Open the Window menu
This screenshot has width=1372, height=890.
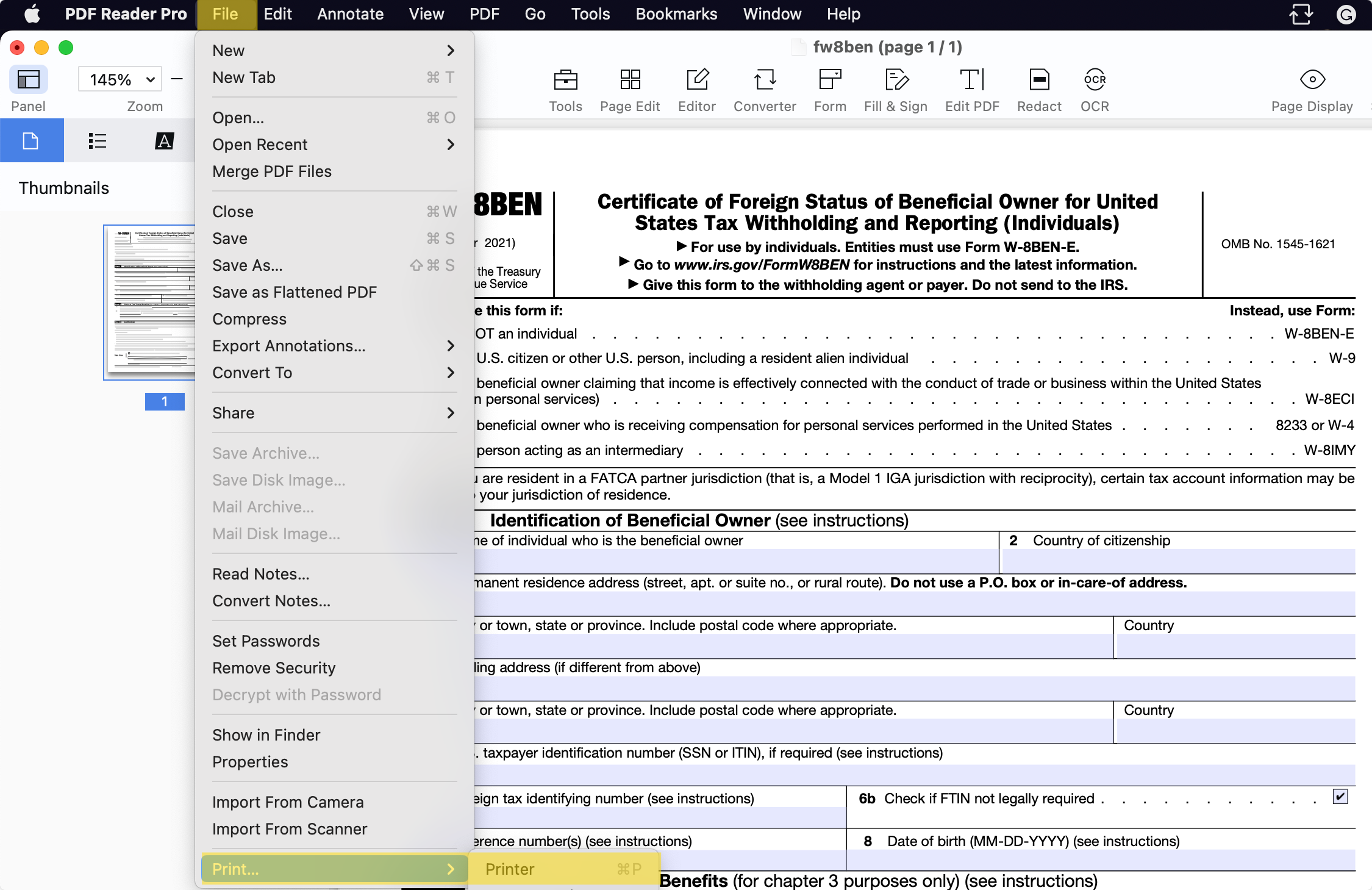(x=772, y=14)
